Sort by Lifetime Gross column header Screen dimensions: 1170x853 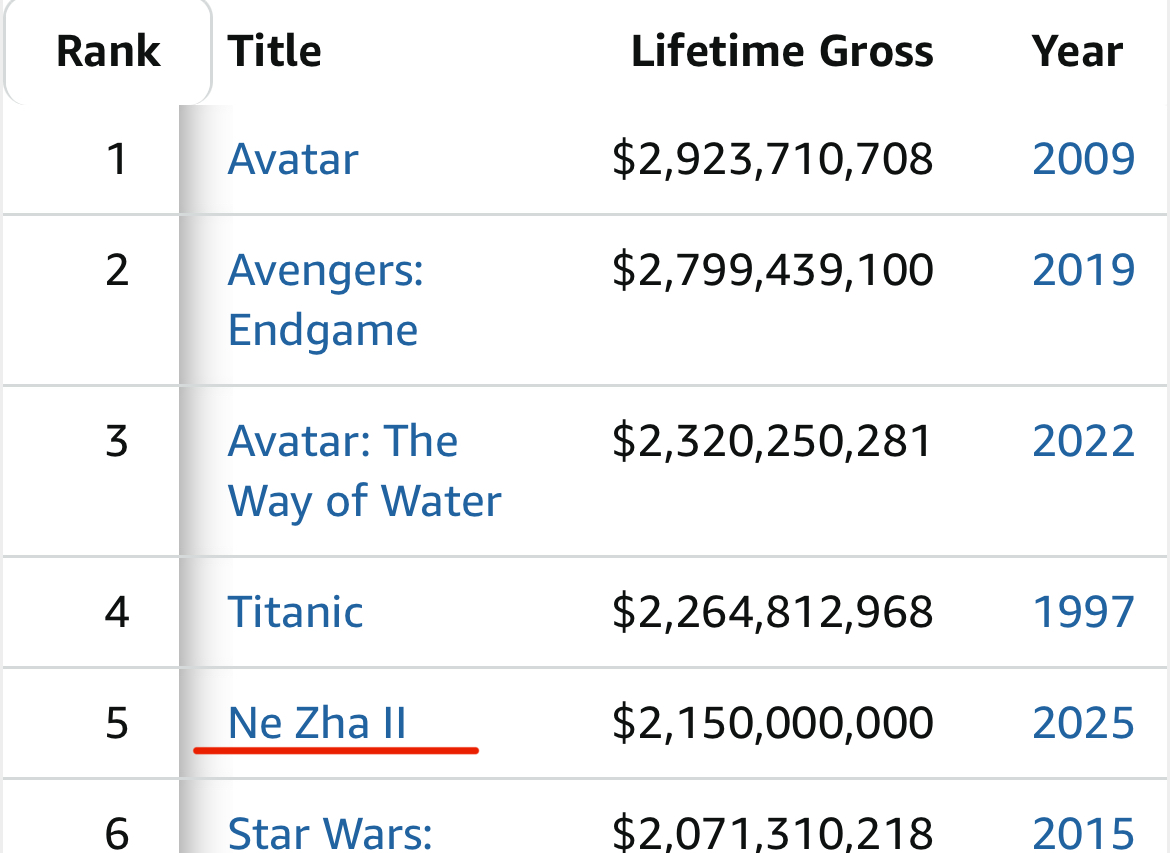[782, 52]
